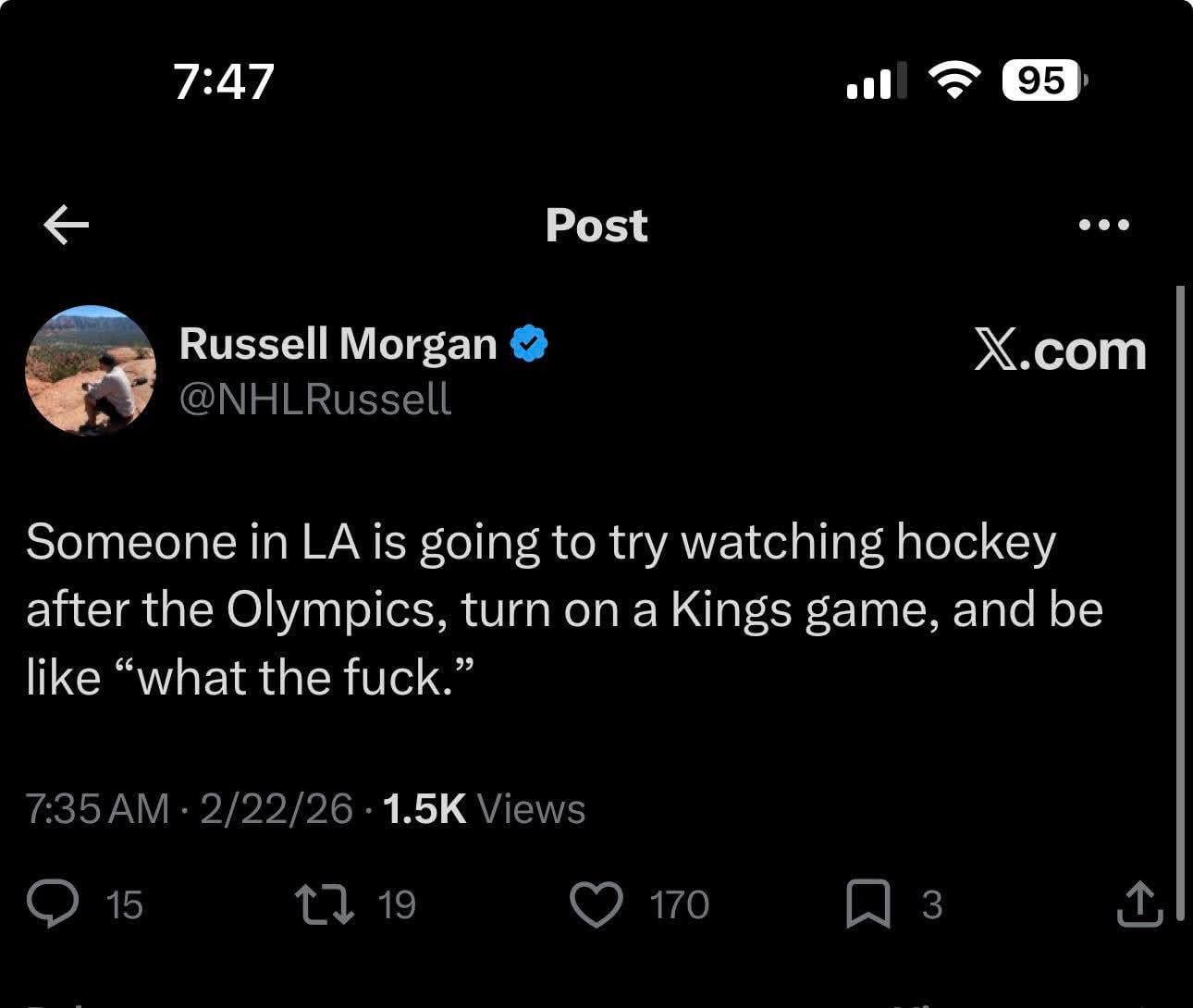Tap the Post header title
Viewport: 1193px width, 1008px height.
596,225
